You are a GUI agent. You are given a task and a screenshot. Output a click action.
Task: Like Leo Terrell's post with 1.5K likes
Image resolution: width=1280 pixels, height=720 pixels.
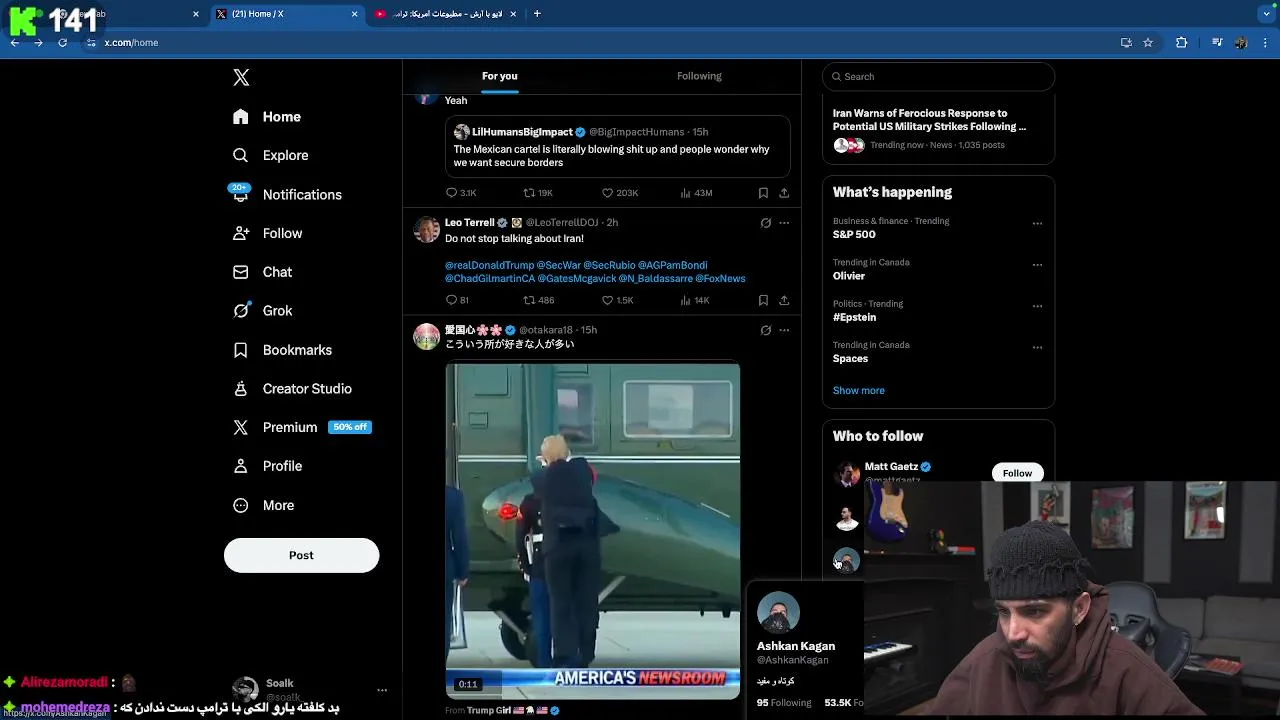point(618,300)
